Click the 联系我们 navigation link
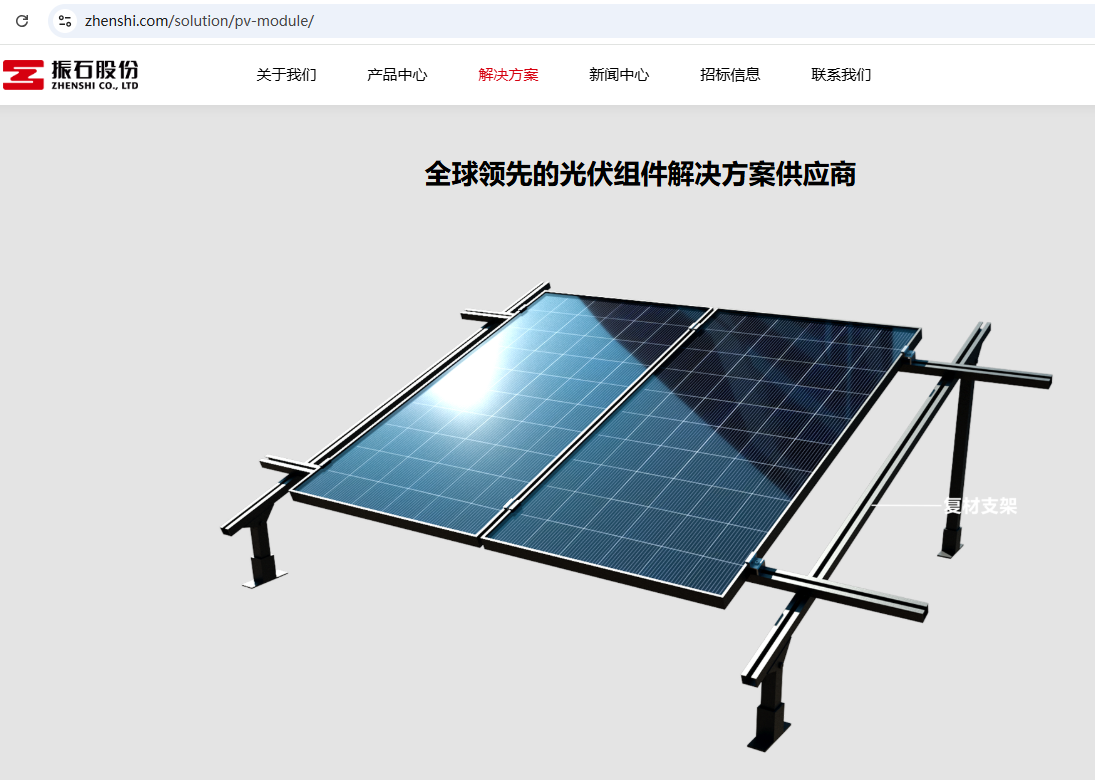Viewport: 1095px width, 780px height. 842,75
